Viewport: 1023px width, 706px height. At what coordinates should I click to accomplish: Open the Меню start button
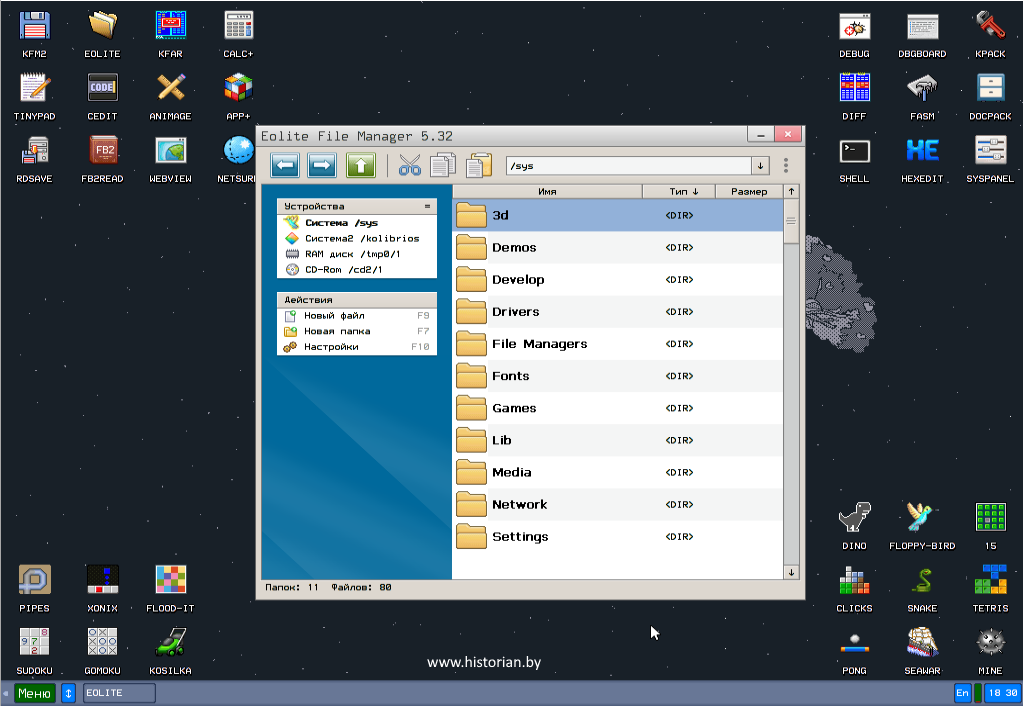tap(34, 693)
